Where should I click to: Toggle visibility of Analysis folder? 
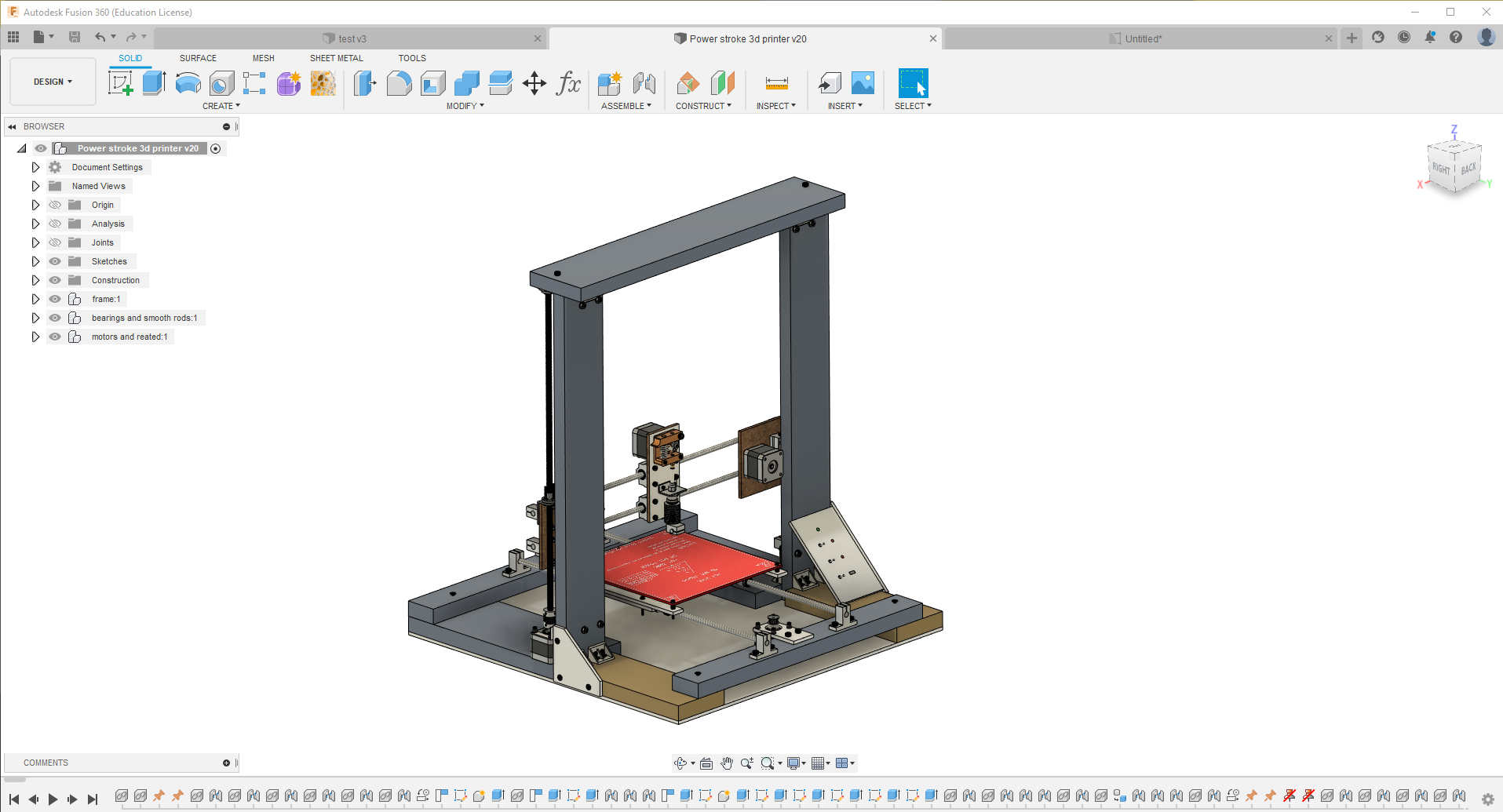click(x=55, y=224)
